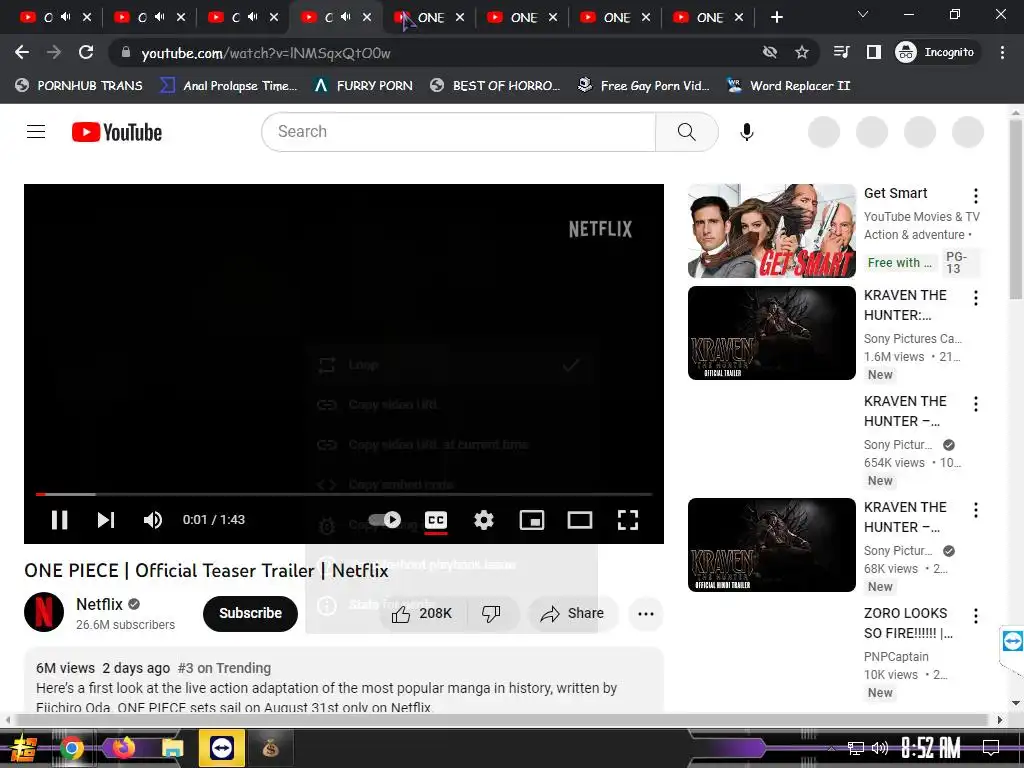The width and height of the screenshot is (1024, 768).
Task: Skip to next video
Action: [106, 520]
